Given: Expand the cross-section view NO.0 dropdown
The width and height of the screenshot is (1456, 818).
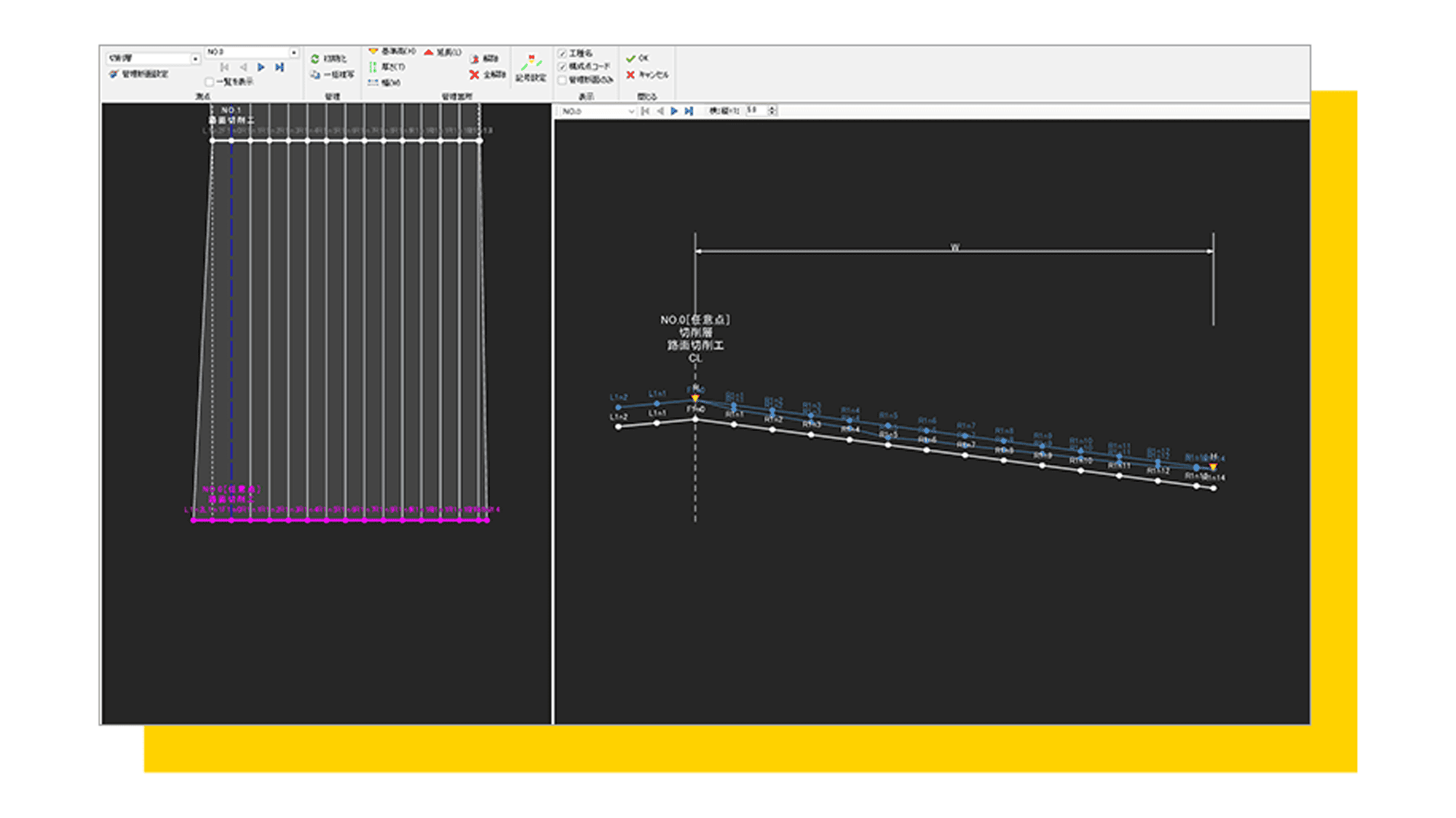Looking at the screenshot, I should pos(630,111).
